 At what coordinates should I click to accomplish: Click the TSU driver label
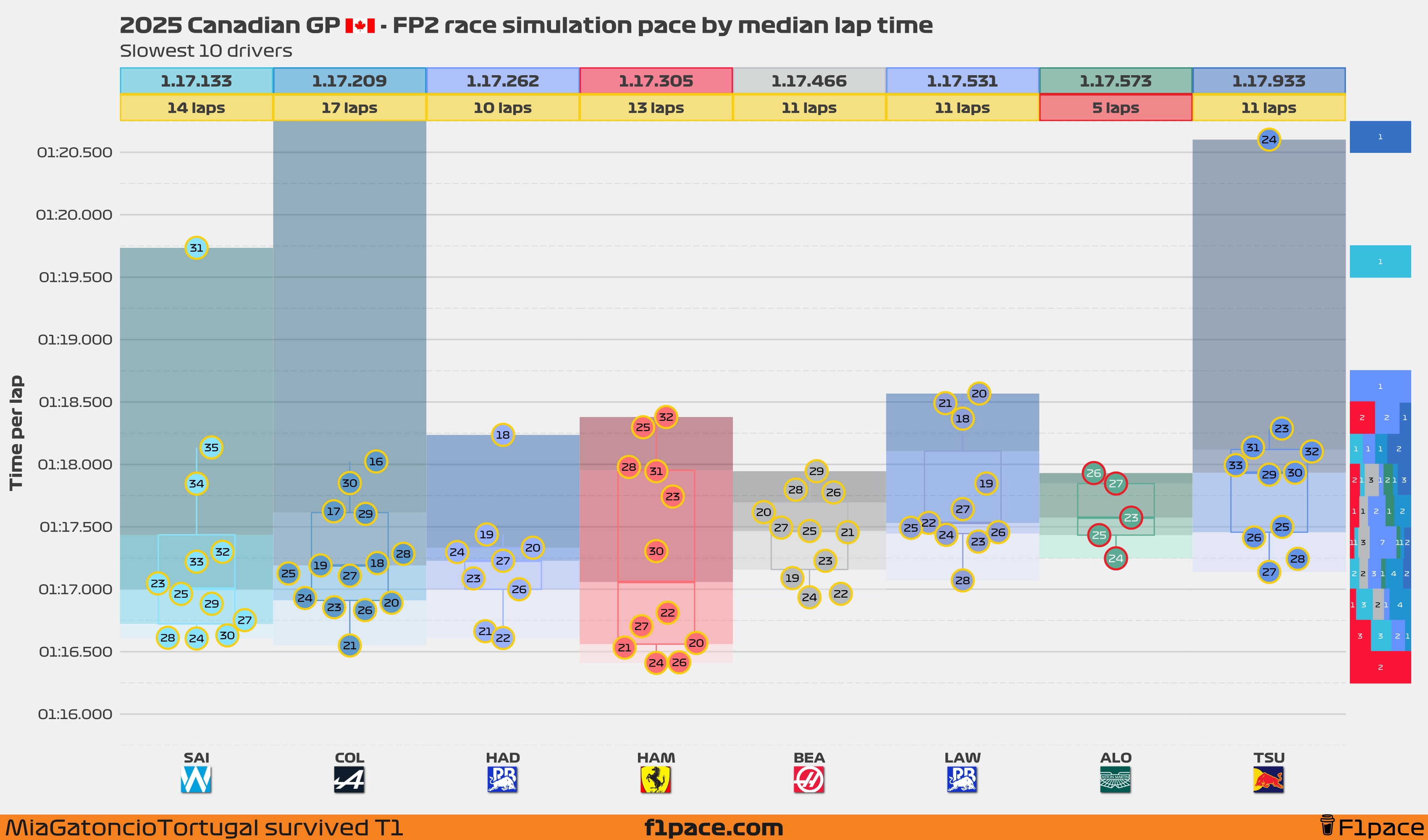(1269, 758)
